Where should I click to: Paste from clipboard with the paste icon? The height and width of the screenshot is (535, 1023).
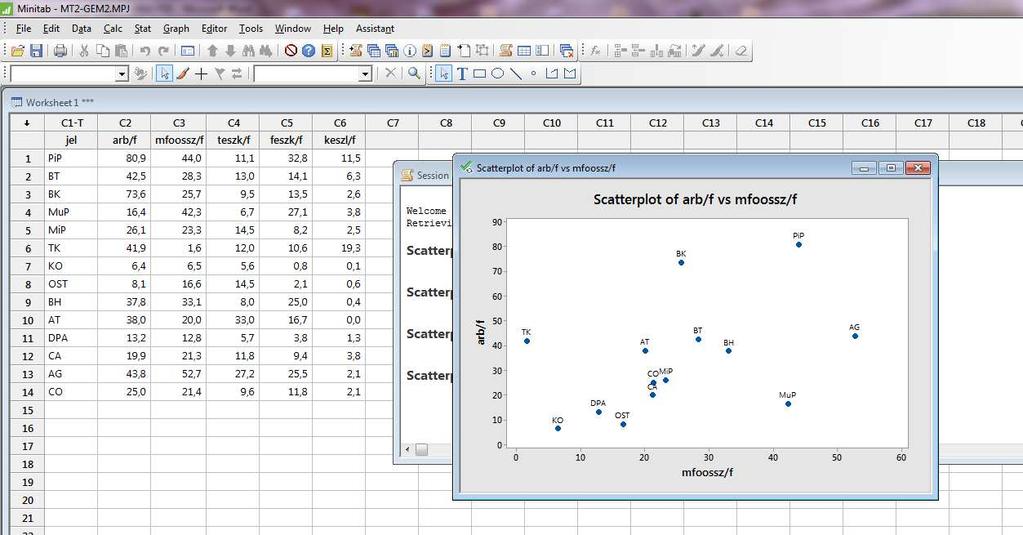121,51
